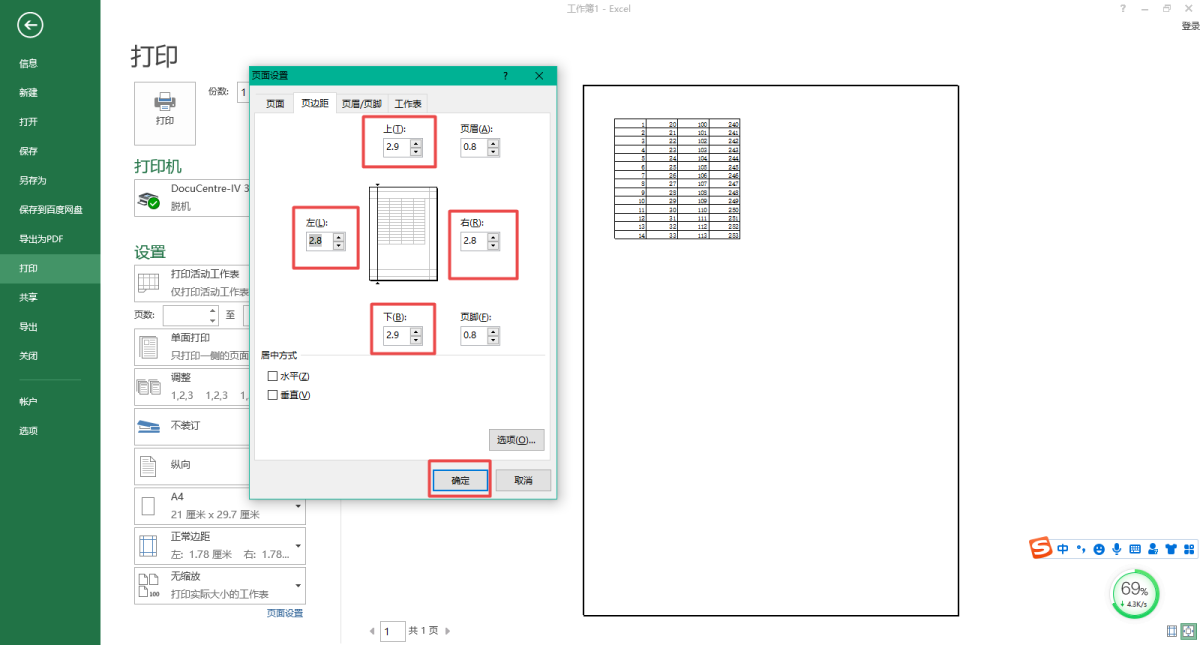Viewport: 1200px width, 645px height.
Task: Click the back arrow in the sidebar
Action: pos(31,25)
